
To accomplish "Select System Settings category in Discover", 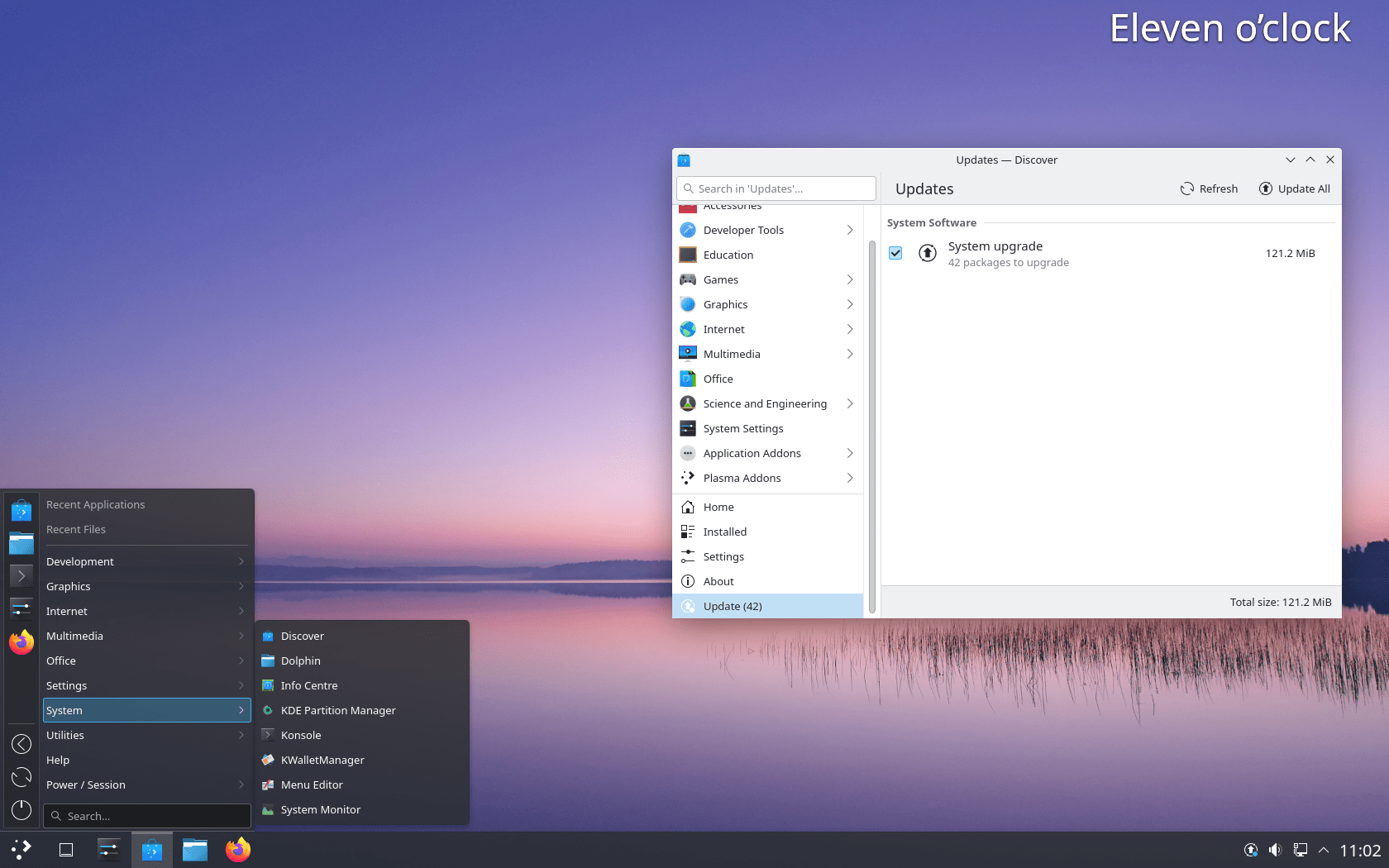I will 768,428.
